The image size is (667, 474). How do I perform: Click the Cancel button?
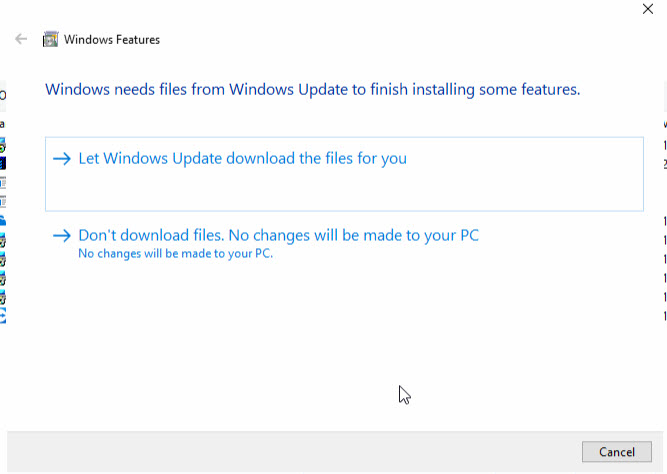click(x=617, y=451)
